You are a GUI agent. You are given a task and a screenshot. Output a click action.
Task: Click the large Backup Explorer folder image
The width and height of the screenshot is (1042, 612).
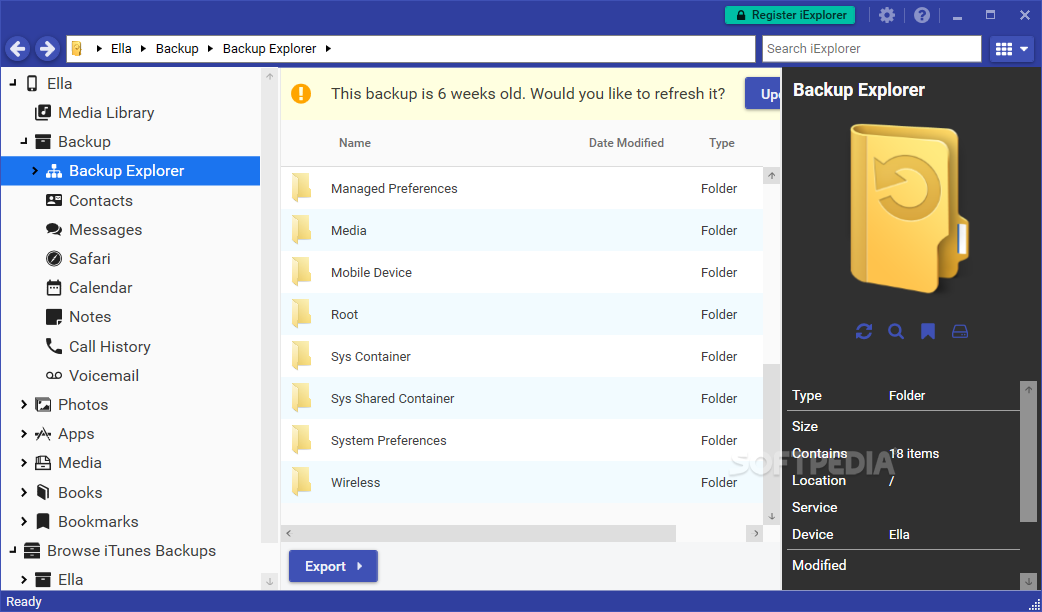click(x=910, y=209)
